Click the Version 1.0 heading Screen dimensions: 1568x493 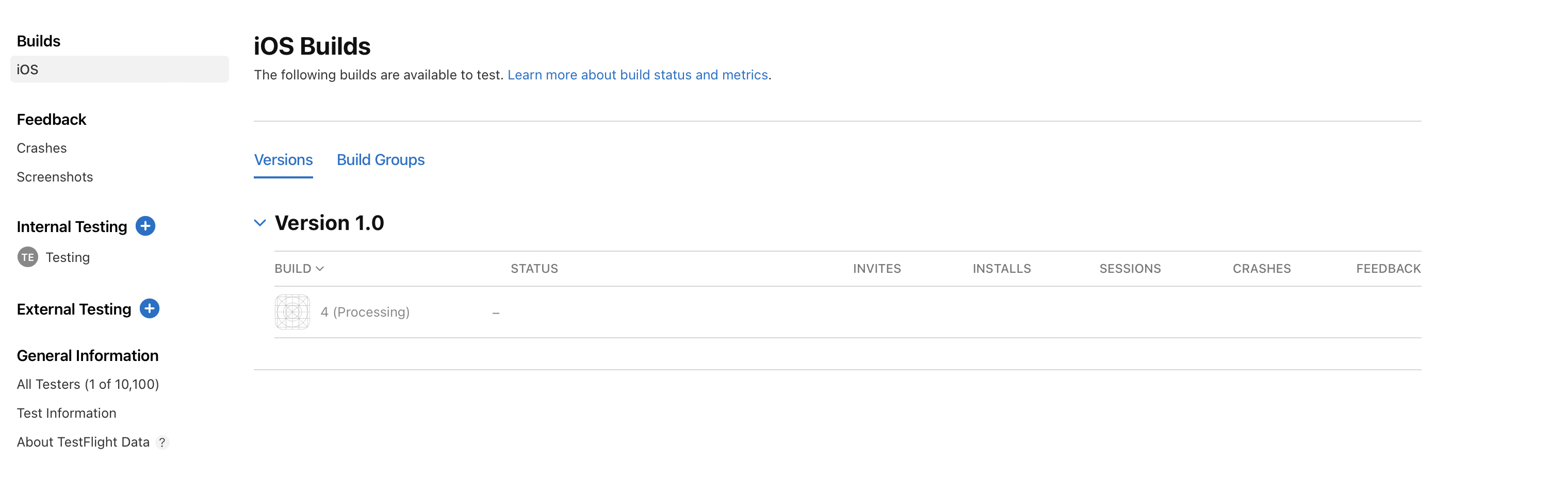coord(329,223)
